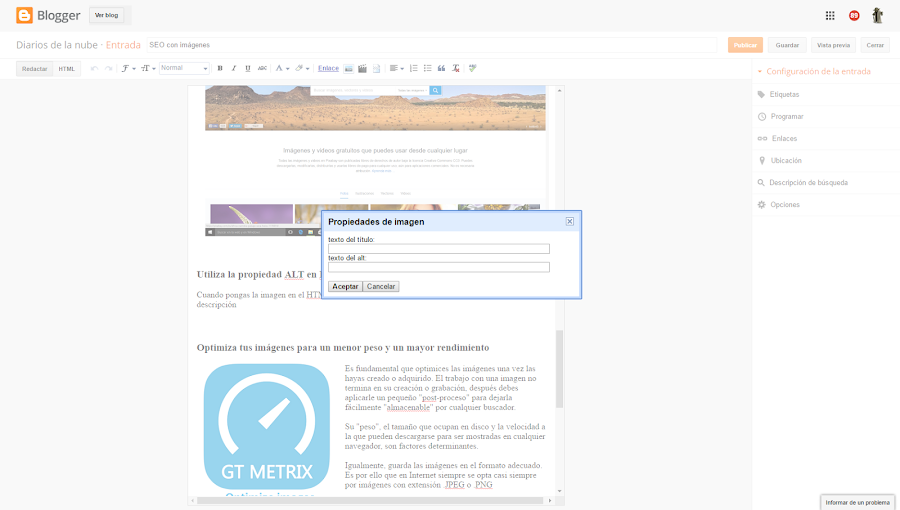This screenshot has height=510, width=900.
Task: Click the insert image icon
Action: (x=348, y=68)
